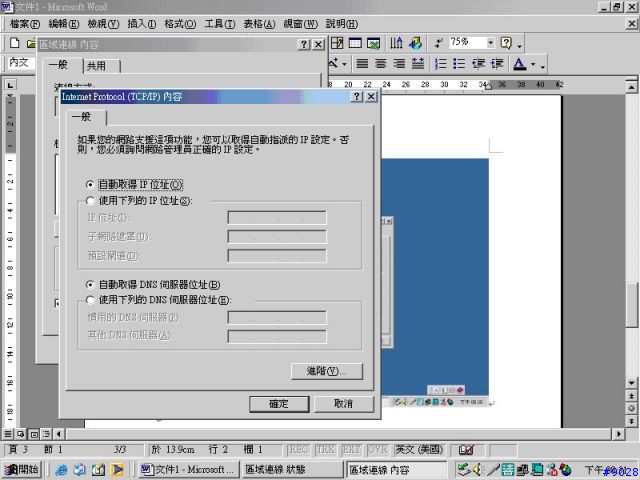This screenshot has width=640, height=480.
Task: Launch Internet Explorer from quick launch
Action: tap(61, 470)
